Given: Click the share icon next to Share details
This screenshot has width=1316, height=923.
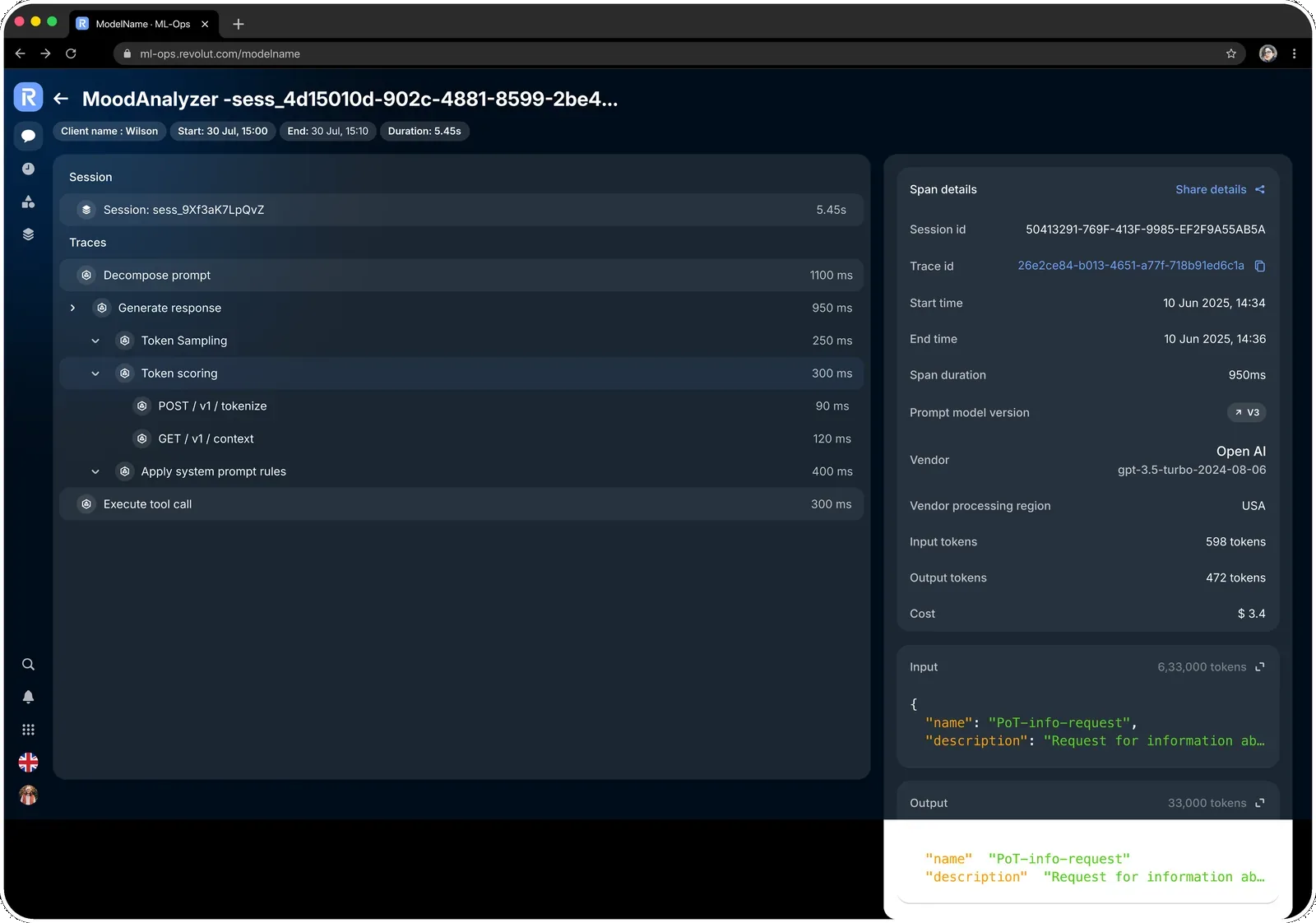Looking at the screenshot, I should [1259, 189].
